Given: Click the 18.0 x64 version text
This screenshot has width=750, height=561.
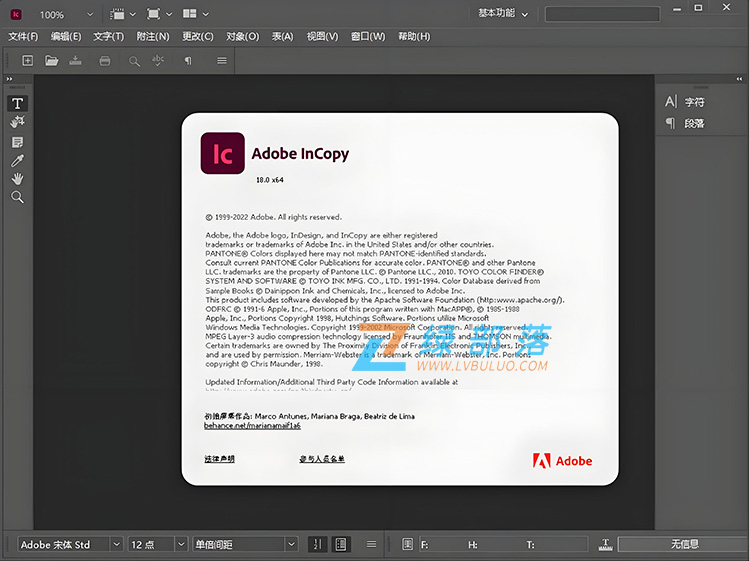Looking at the screenshot, I should (270, 180).
